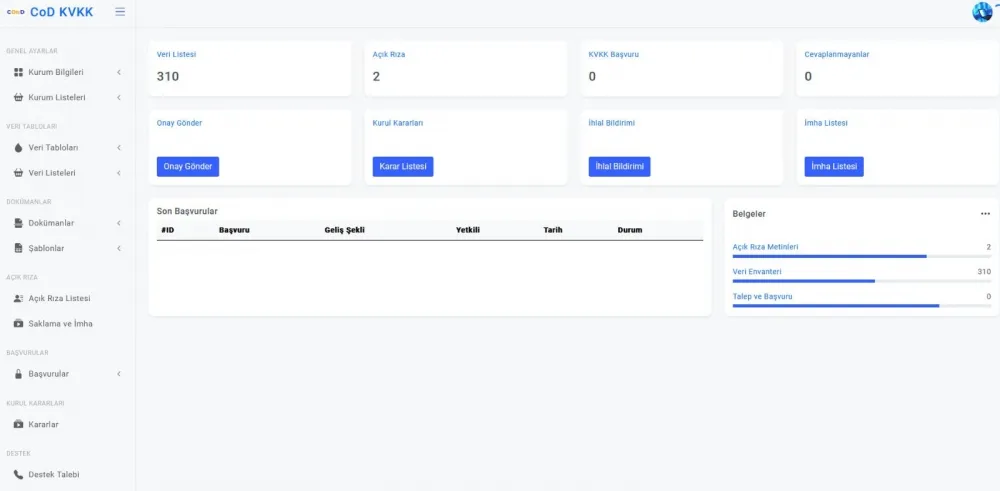This screenshot has height=491, width=1000.
Task: Click the Saklama ve İmha camera icon
Action: pyautogui.click(x=18, y=323)
